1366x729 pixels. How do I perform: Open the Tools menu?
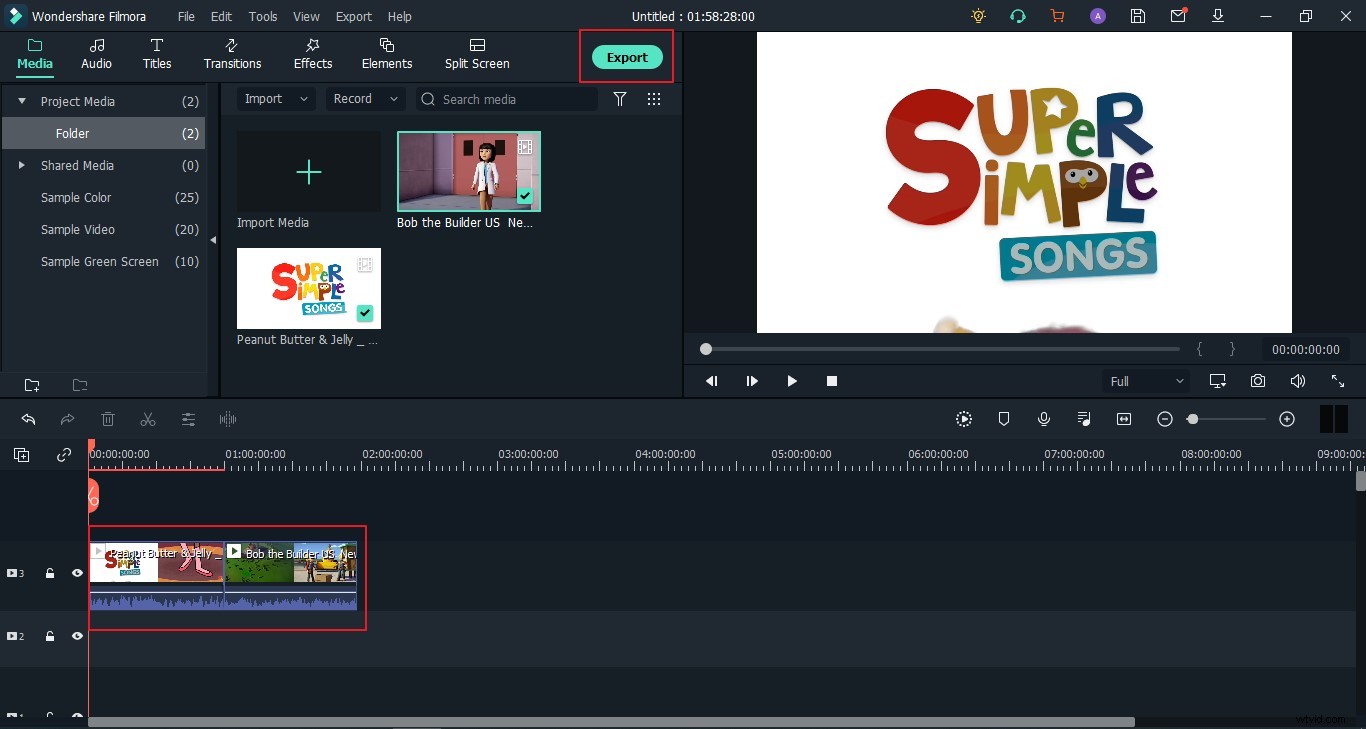pyautogui.click(x=262, y=16)
